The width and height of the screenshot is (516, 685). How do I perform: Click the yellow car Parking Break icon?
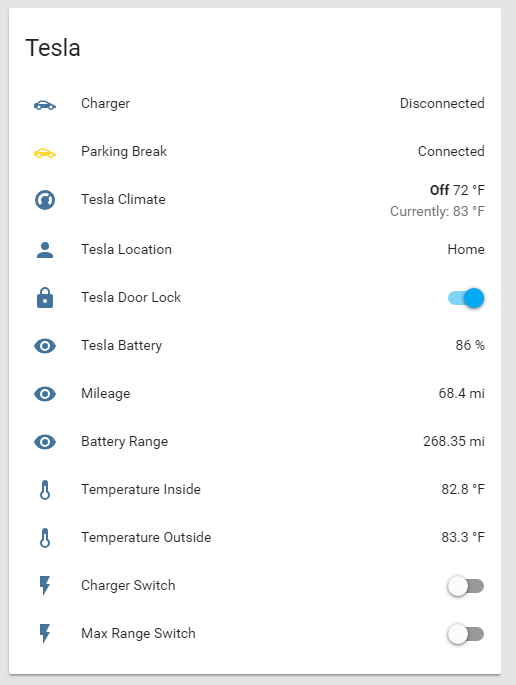[x=45, y=153]
